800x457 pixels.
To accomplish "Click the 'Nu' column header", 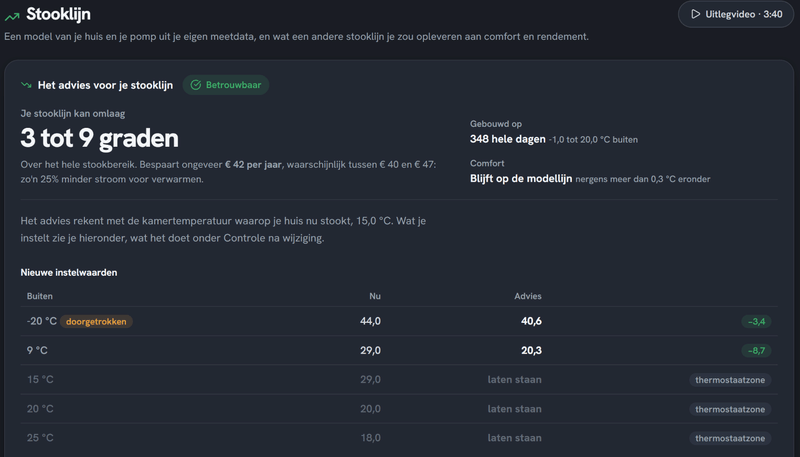I will click(375, 296).
